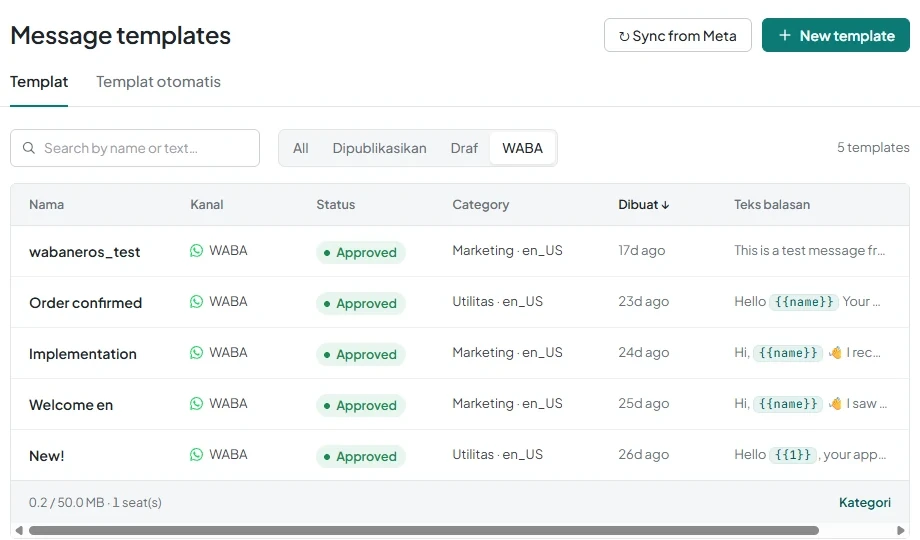This screenshot has height=540, width=920.
Task: Click {{name}} variable in Order confirmed row
Action: [804, 302]
